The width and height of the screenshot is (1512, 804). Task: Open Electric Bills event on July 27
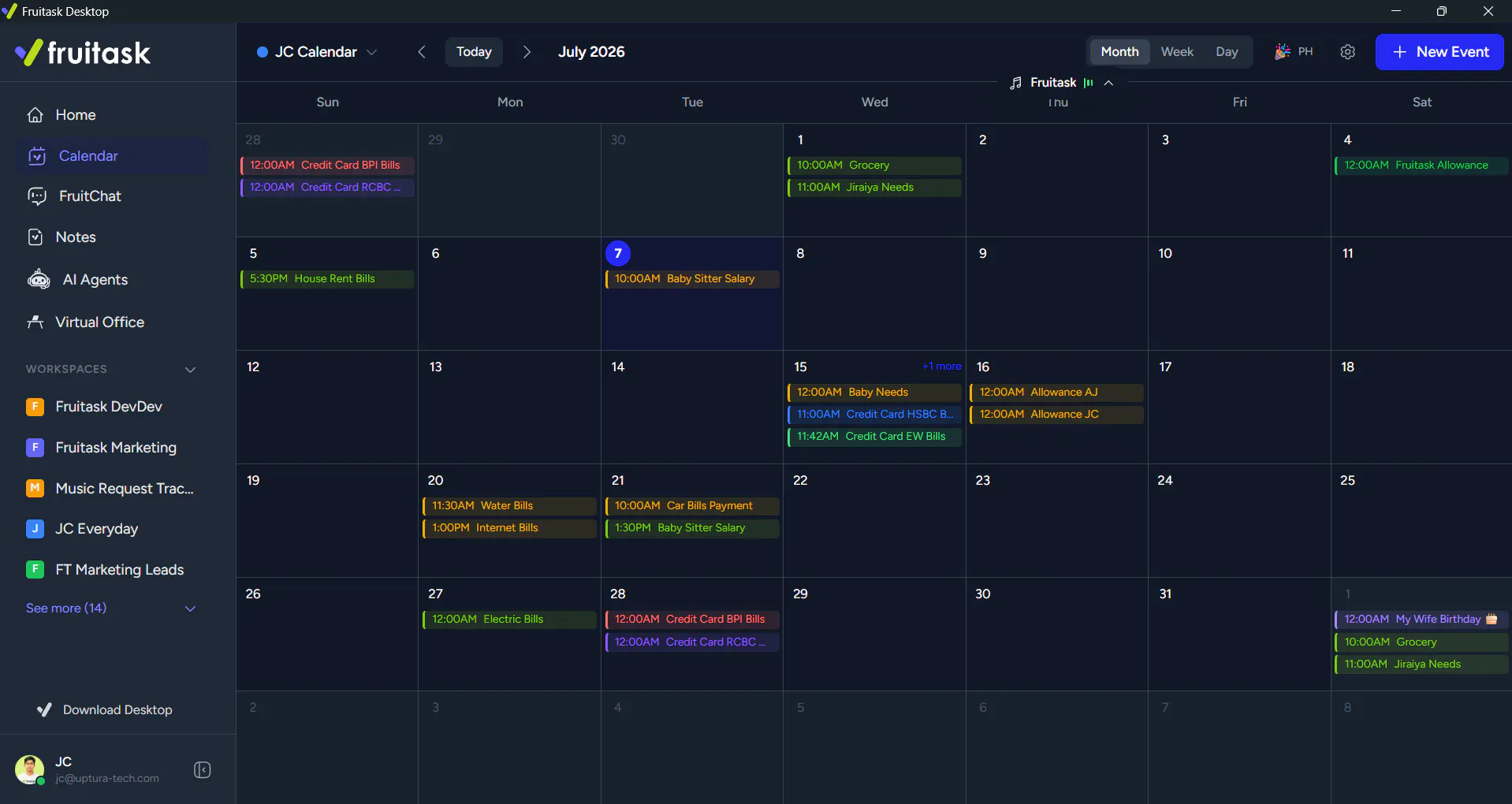click(509, 620)
